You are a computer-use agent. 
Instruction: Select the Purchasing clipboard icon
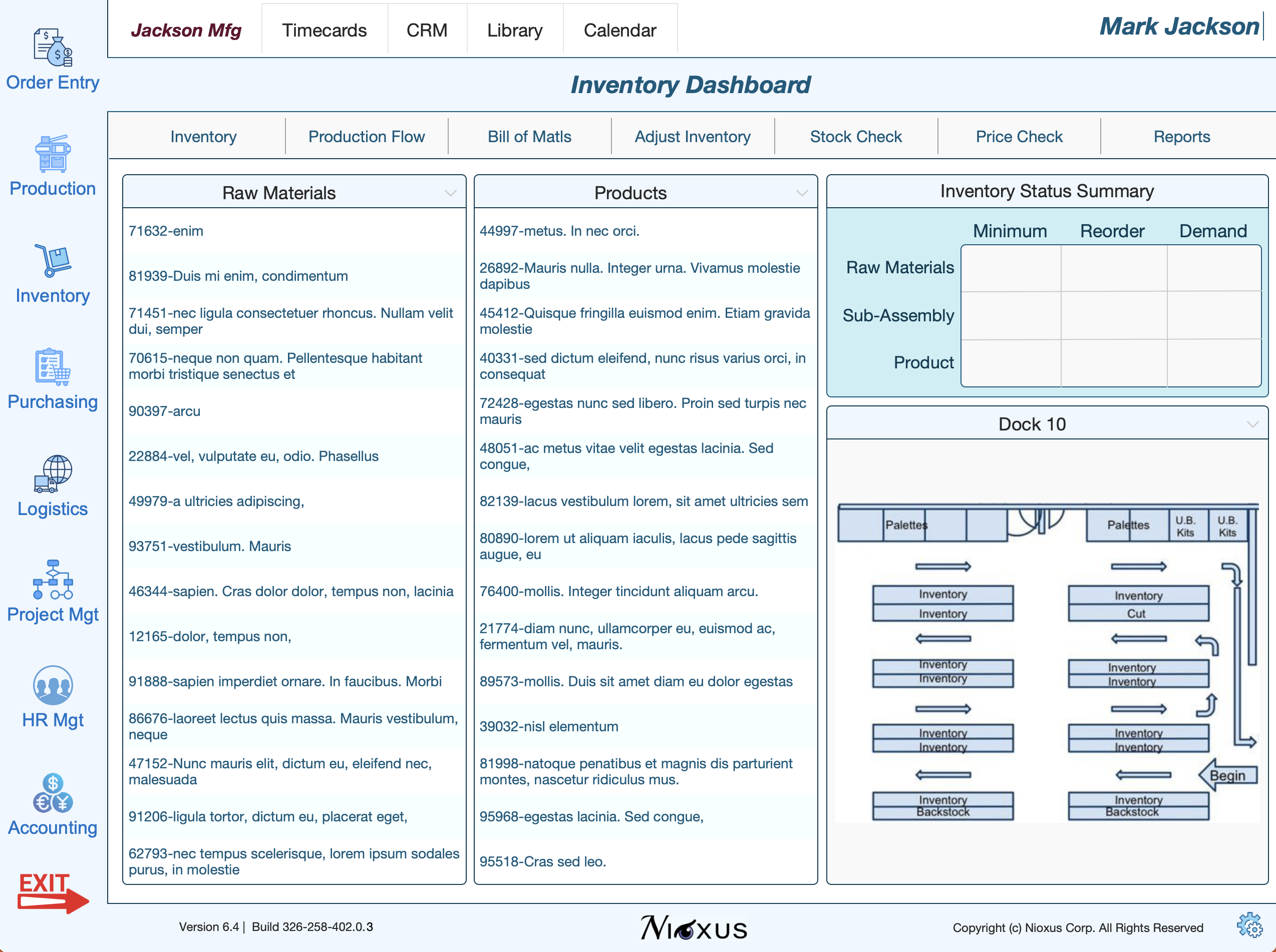point(53,366)
